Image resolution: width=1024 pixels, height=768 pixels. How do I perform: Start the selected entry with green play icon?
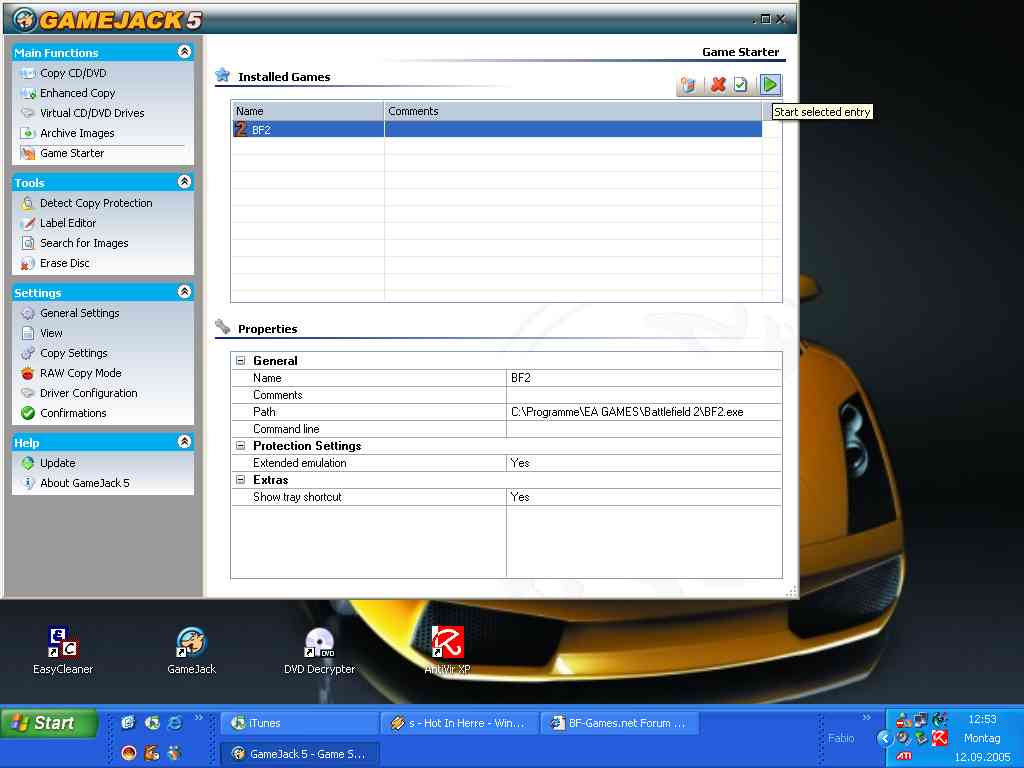coord(771,85)
